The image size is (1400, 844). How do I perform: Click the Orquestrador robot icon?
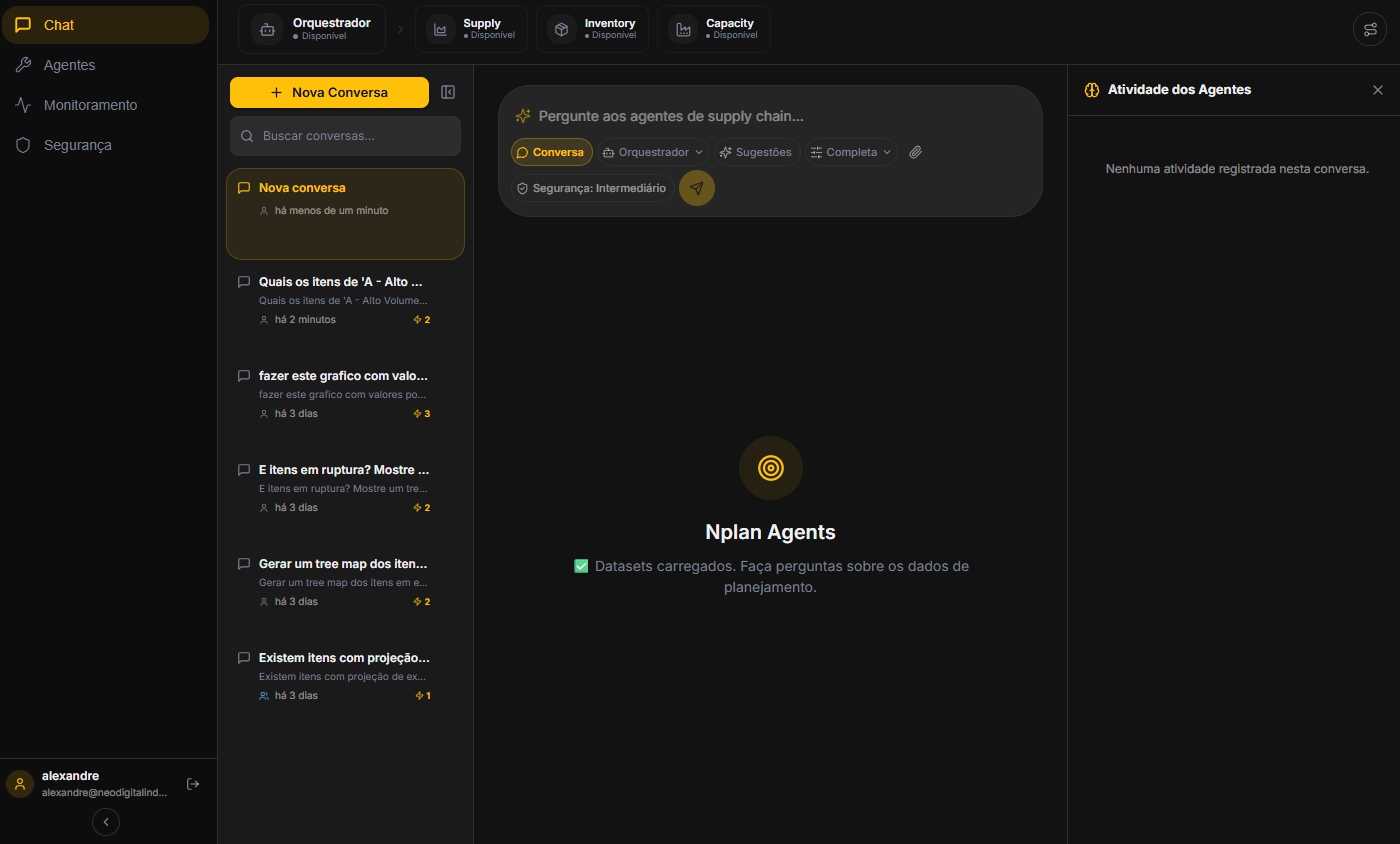pyautogui.click(x=267, y=29)
